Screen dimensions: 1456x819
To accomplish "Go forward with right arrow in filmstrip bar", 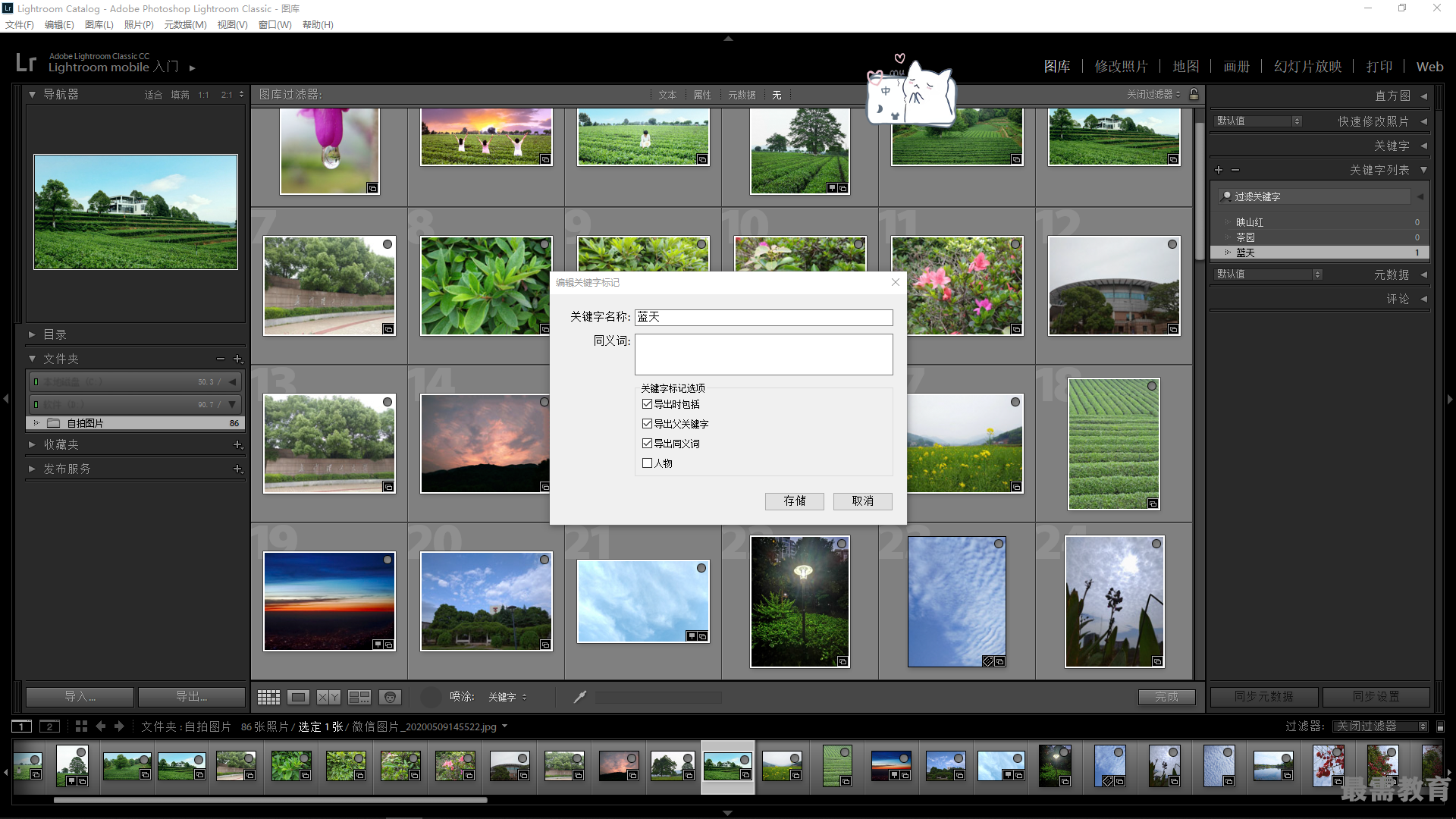I will point(119,726).
